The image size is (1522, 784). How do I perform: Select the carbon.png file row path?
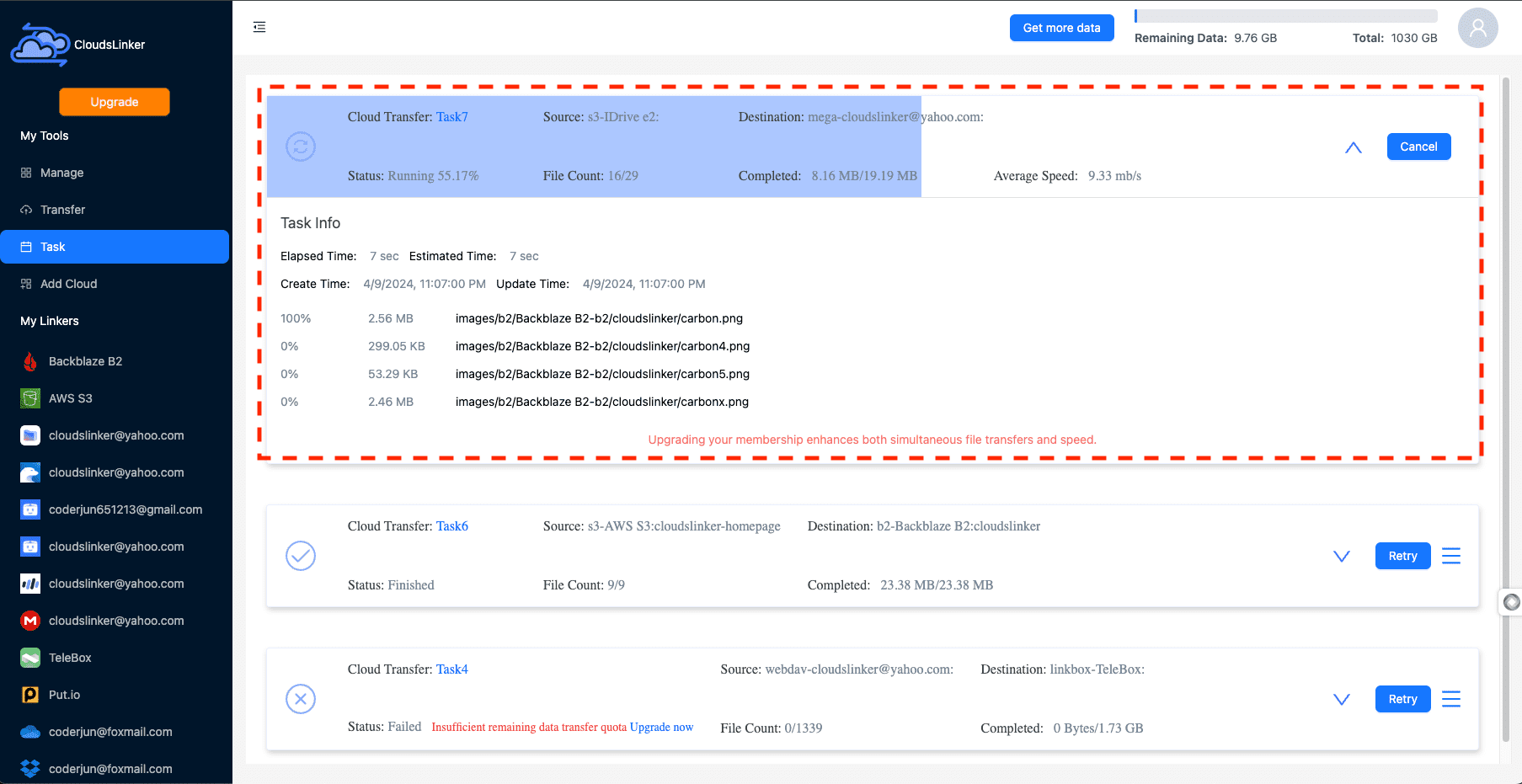[599, 318]
